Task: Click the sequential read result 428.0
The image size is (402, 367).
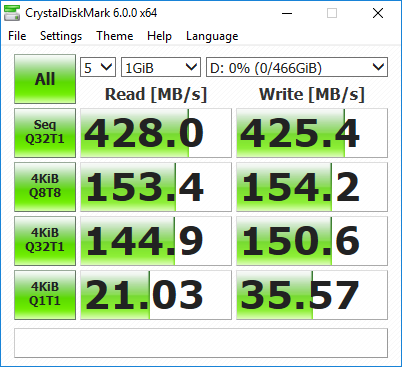Action: pos(156,133)
